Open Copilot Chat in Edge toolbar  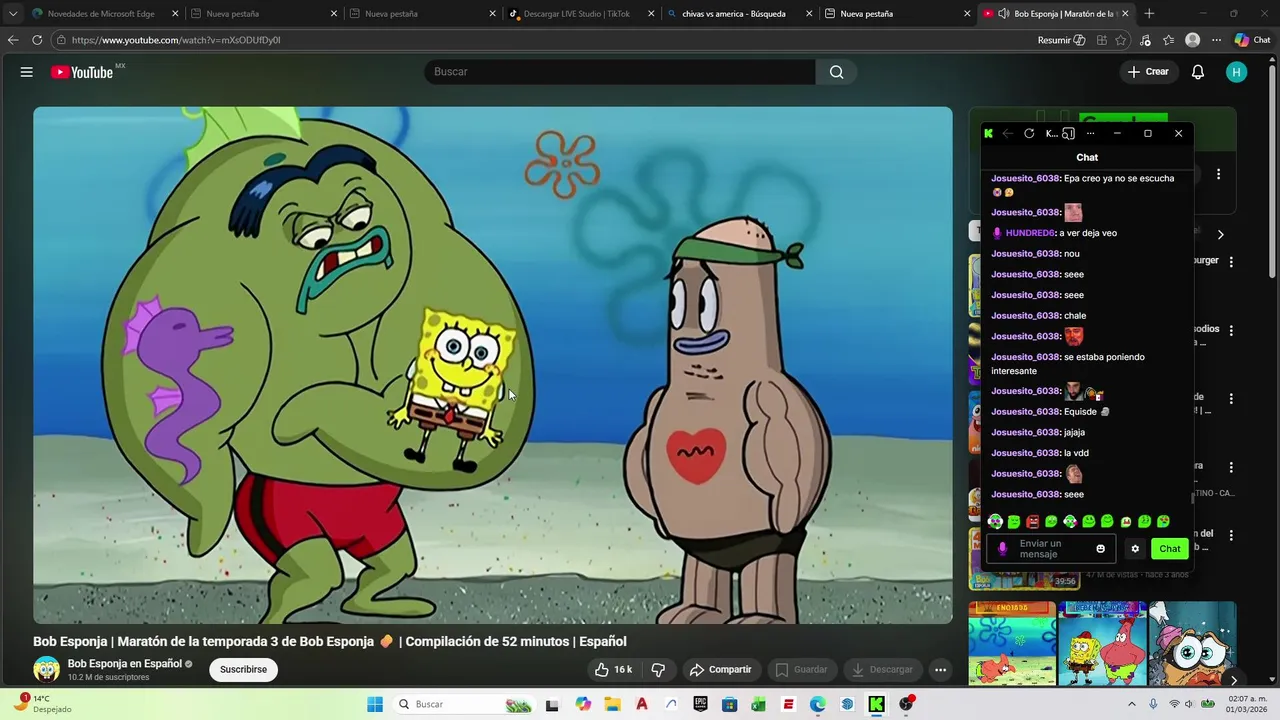1252,40
